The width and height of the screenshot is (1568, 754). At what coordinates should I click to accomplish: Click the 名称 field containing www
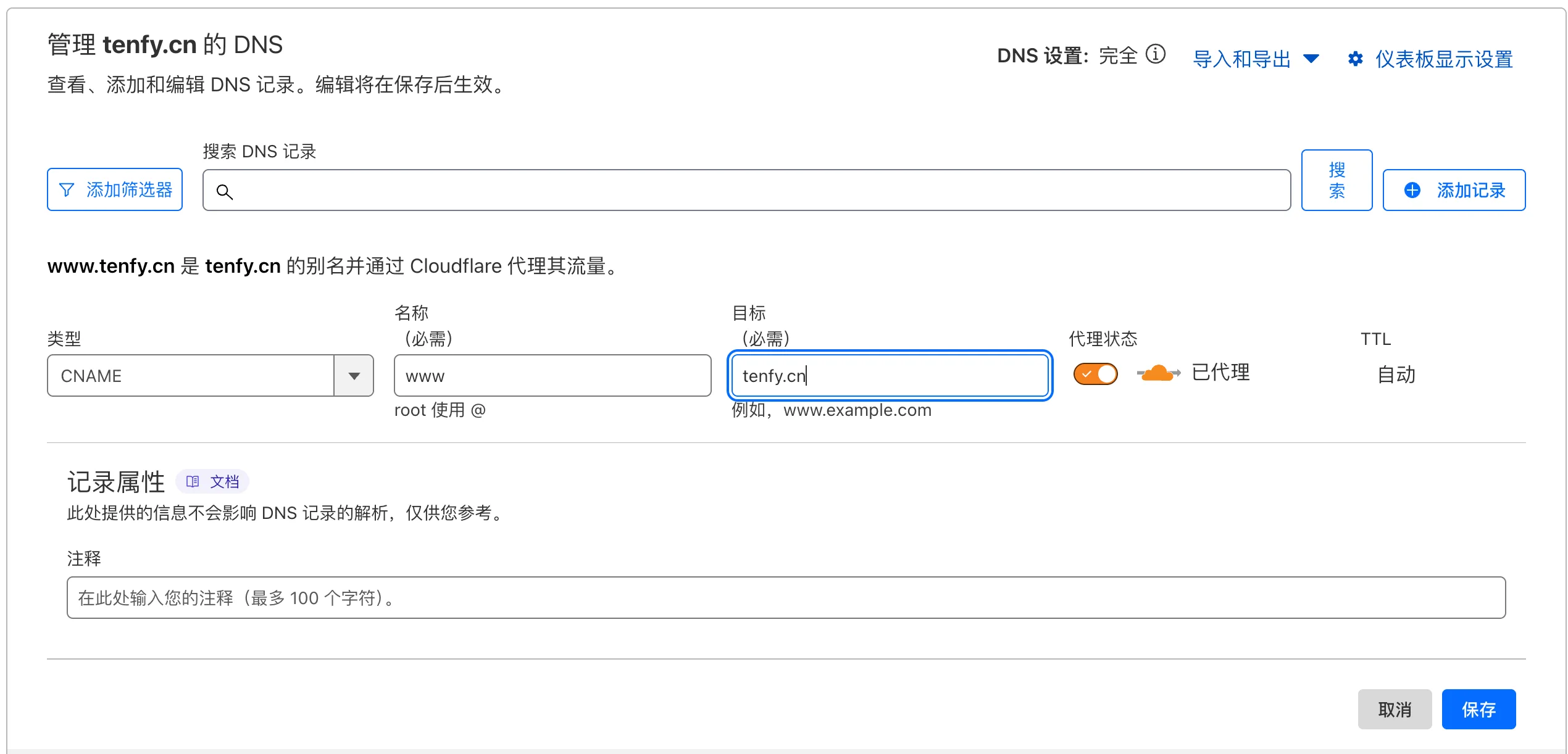coord(553,375)
